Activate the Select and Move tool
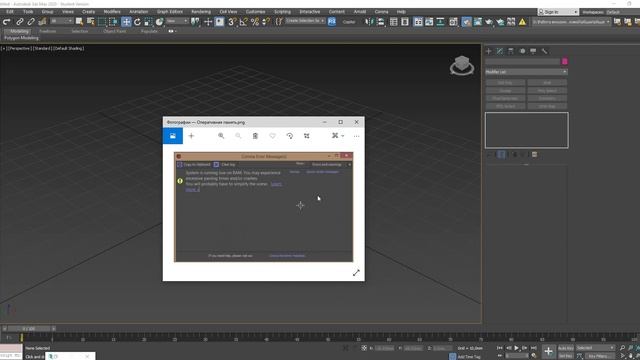Viewport: 640px width, 360px height. coord(126,22)
